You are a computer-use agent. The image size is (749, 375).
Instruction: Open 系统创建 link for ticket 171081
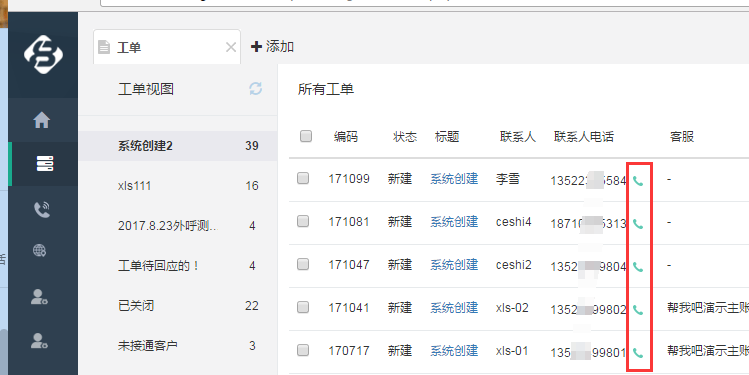tap(454, 222)
